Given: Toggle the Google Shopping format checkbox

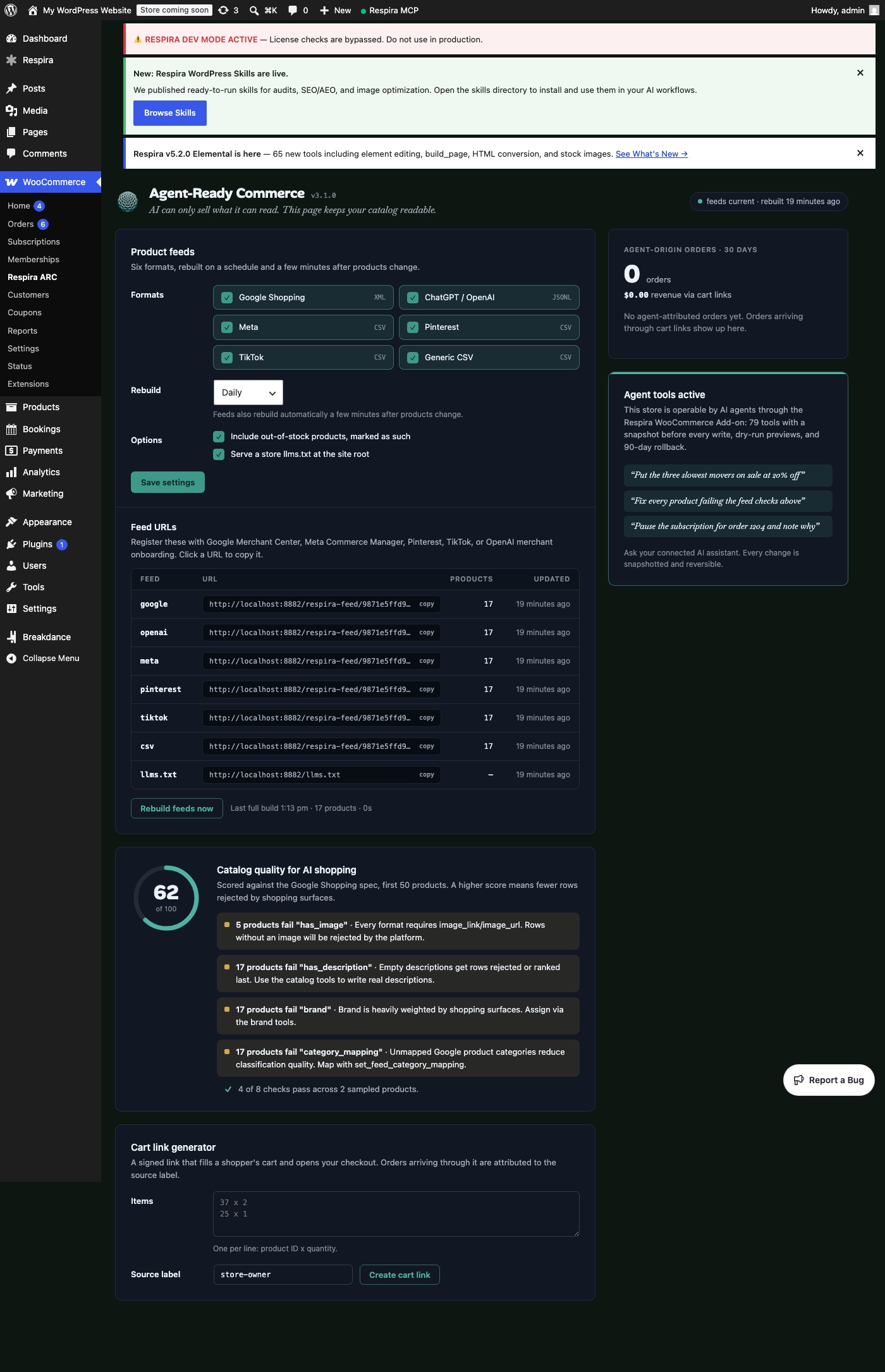Looking at the screenshot, I should (x=227, y=298).
